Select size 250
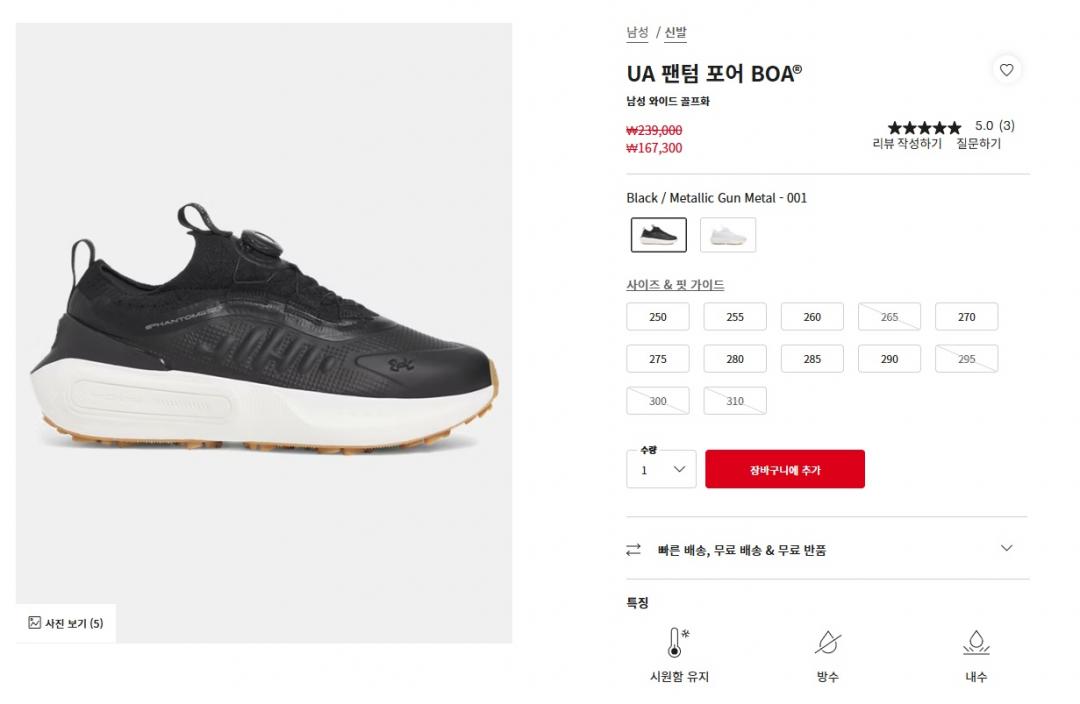The width and height of the screenshot is (1080, 704). [x=658, y=317]
